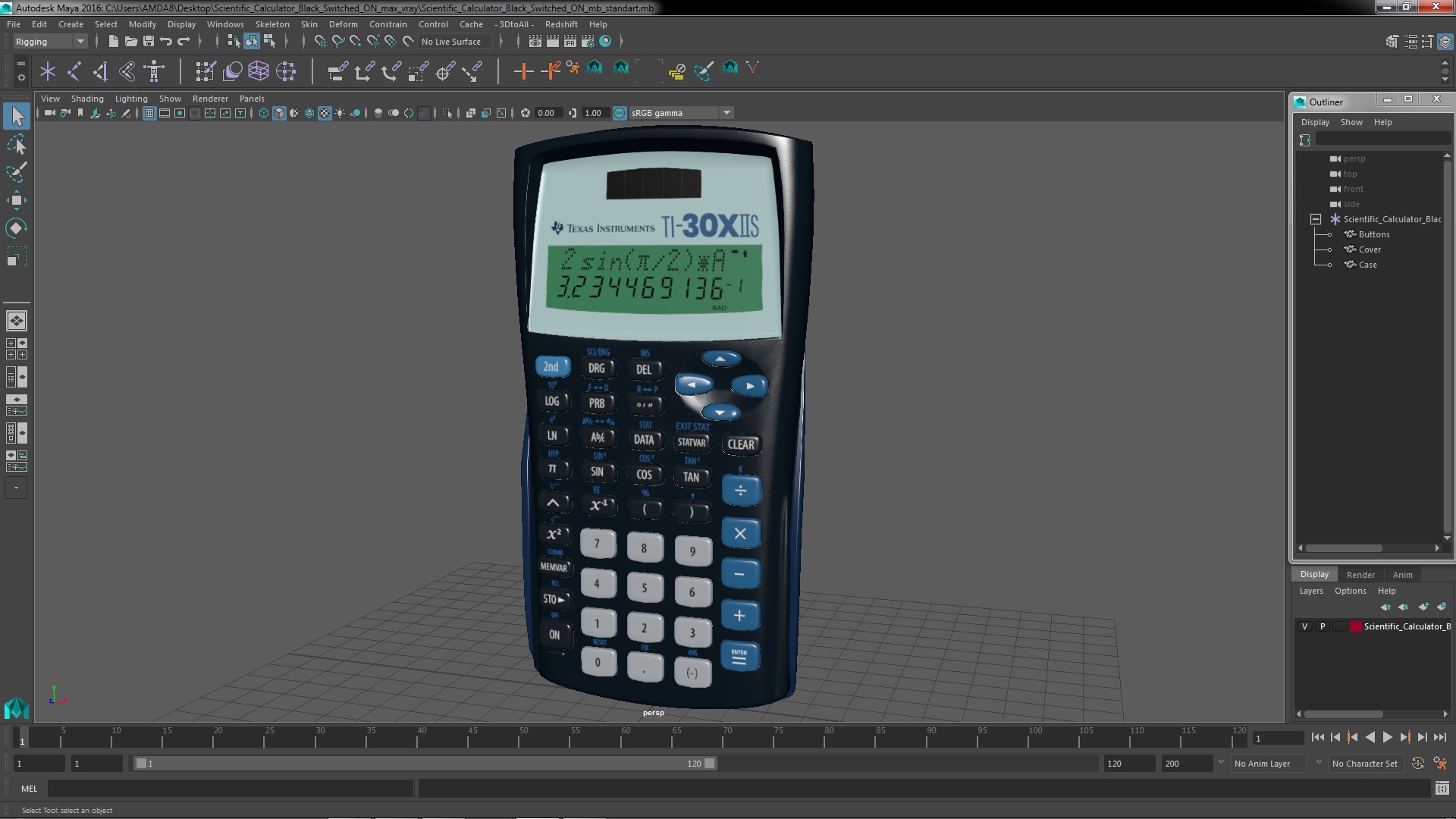Toggle layer playback P box
The height and width of the screenshot is (819, 1456).
(1323, 626)
